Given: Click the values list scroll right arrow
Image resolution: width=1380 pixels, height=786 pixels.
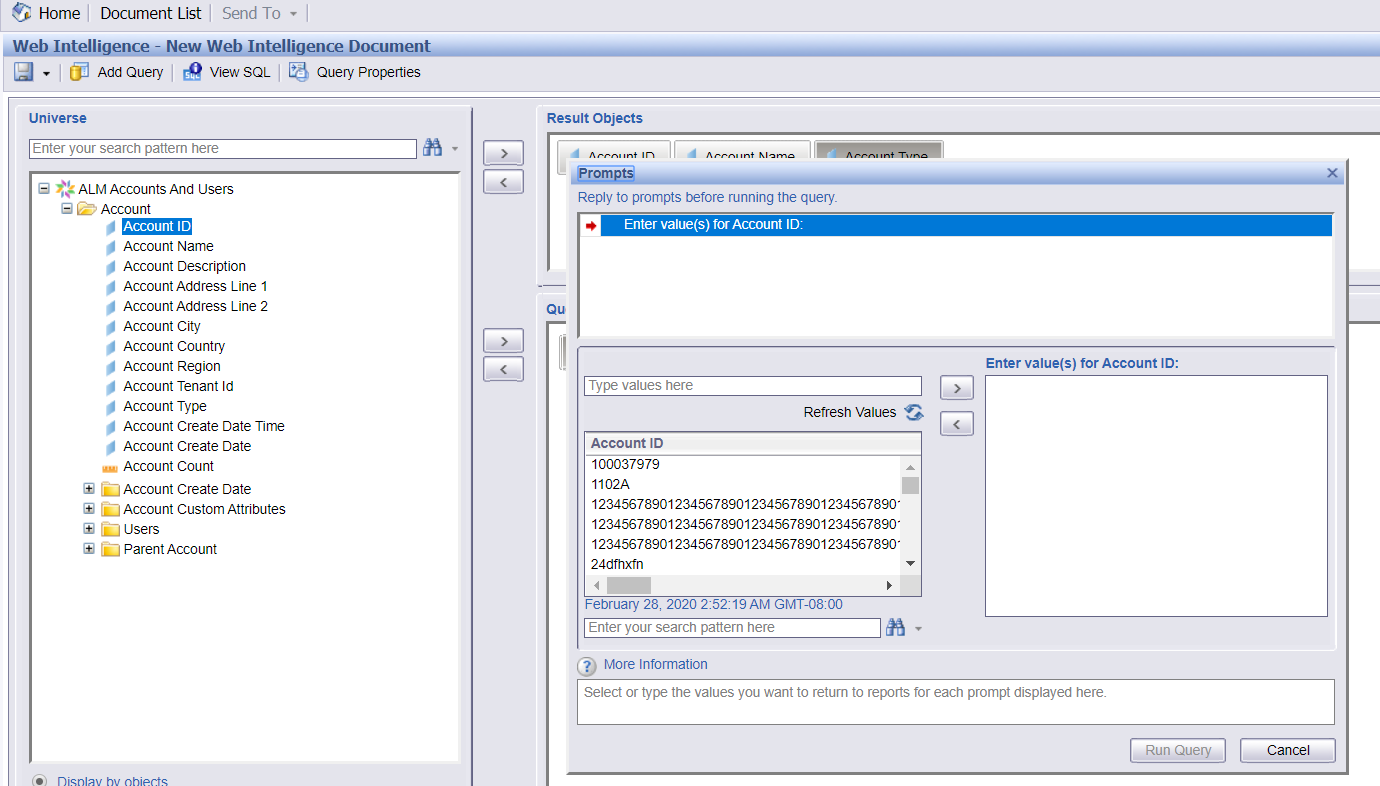Looking at the screenshot, I should coord(889,585).
